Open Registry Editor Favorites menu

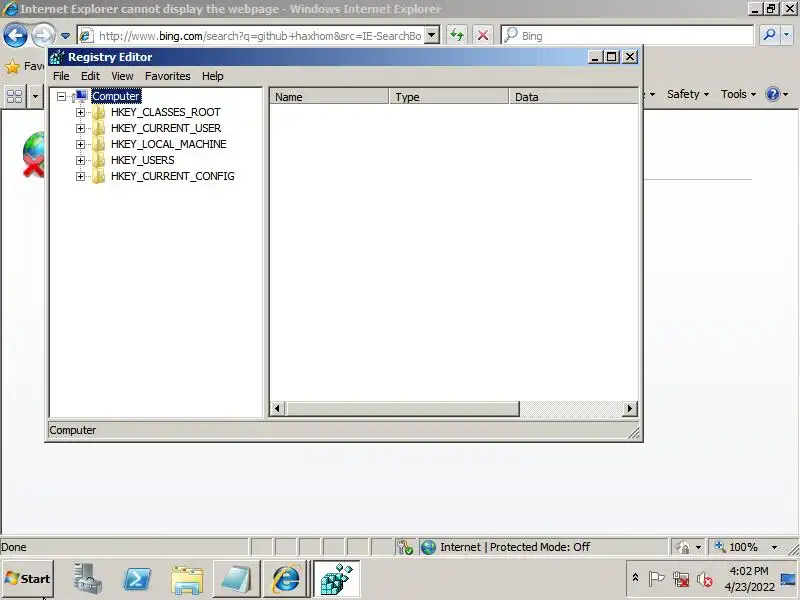167,76
